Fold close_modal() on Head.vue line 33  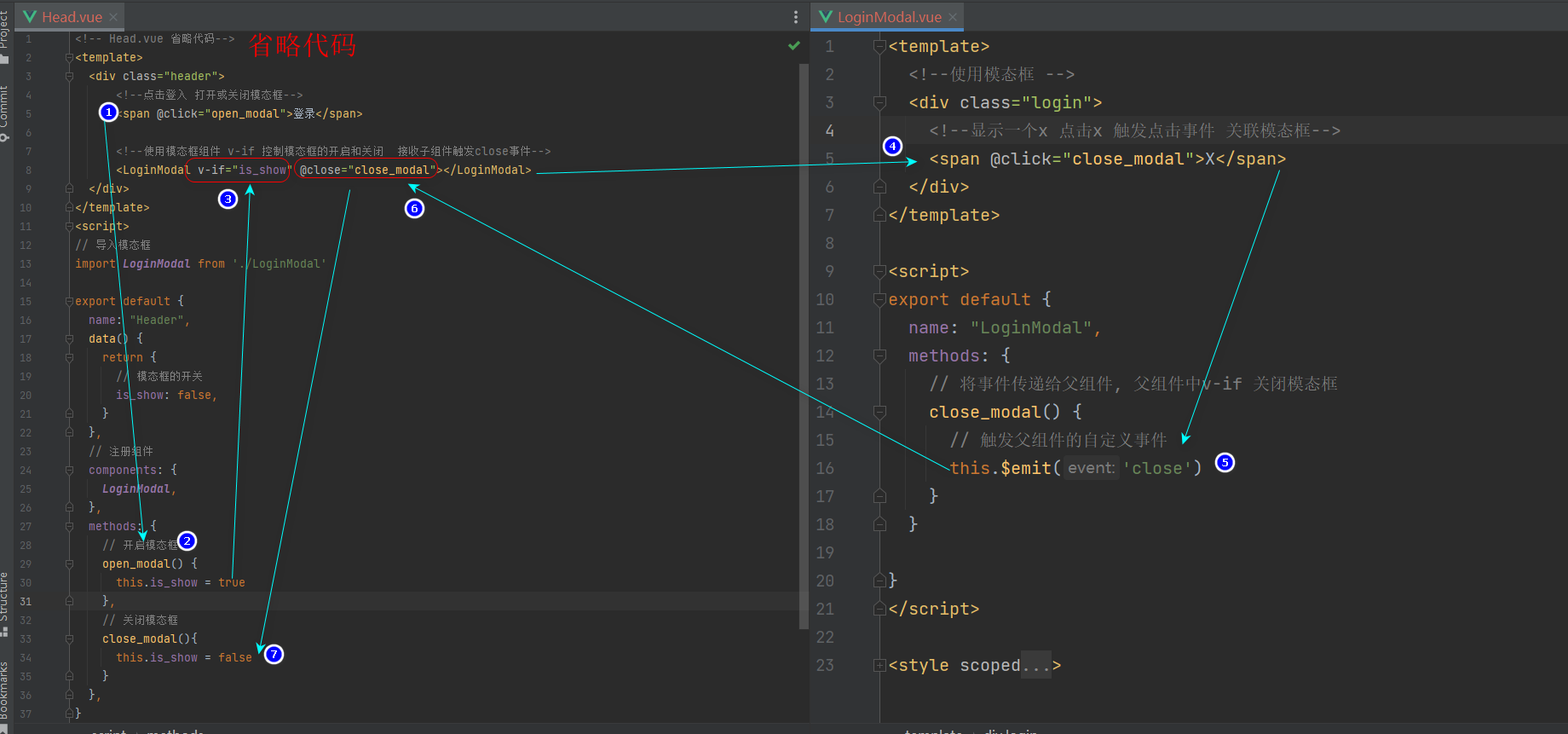[69, 639]
